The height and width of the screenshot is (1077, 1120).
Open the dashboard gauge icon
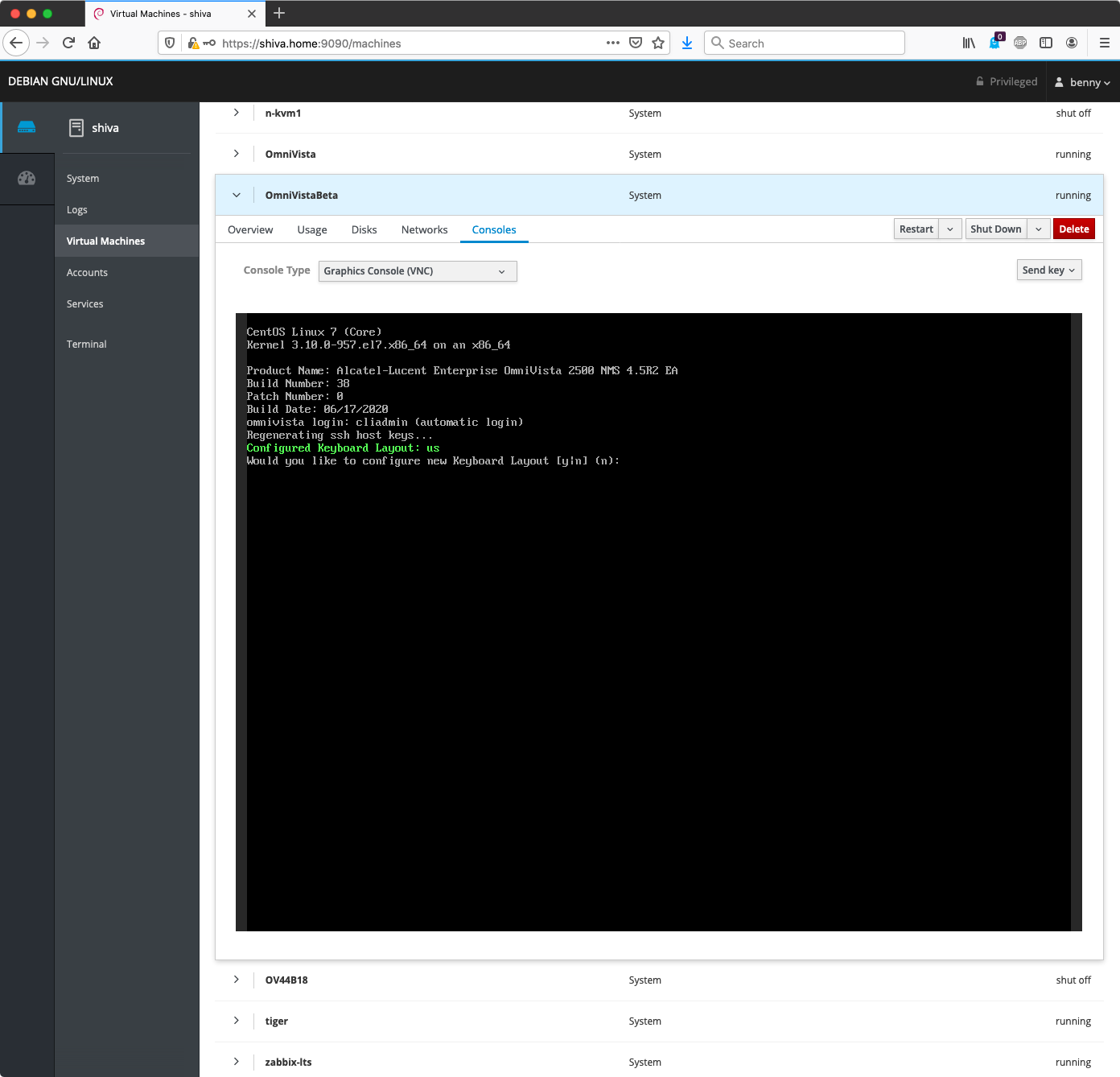pos(27,179)
